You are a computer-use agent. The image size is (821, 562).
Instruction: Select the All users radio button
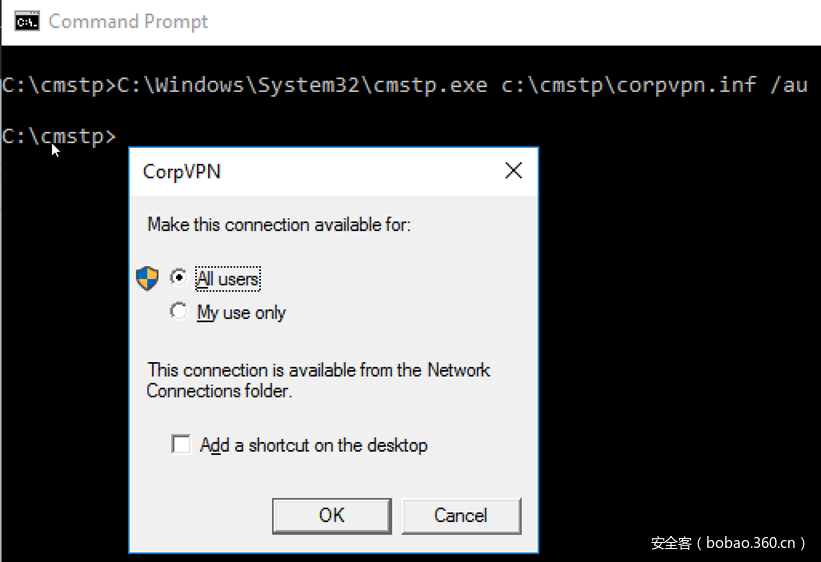pyautogui.click(x=179, y=277)
